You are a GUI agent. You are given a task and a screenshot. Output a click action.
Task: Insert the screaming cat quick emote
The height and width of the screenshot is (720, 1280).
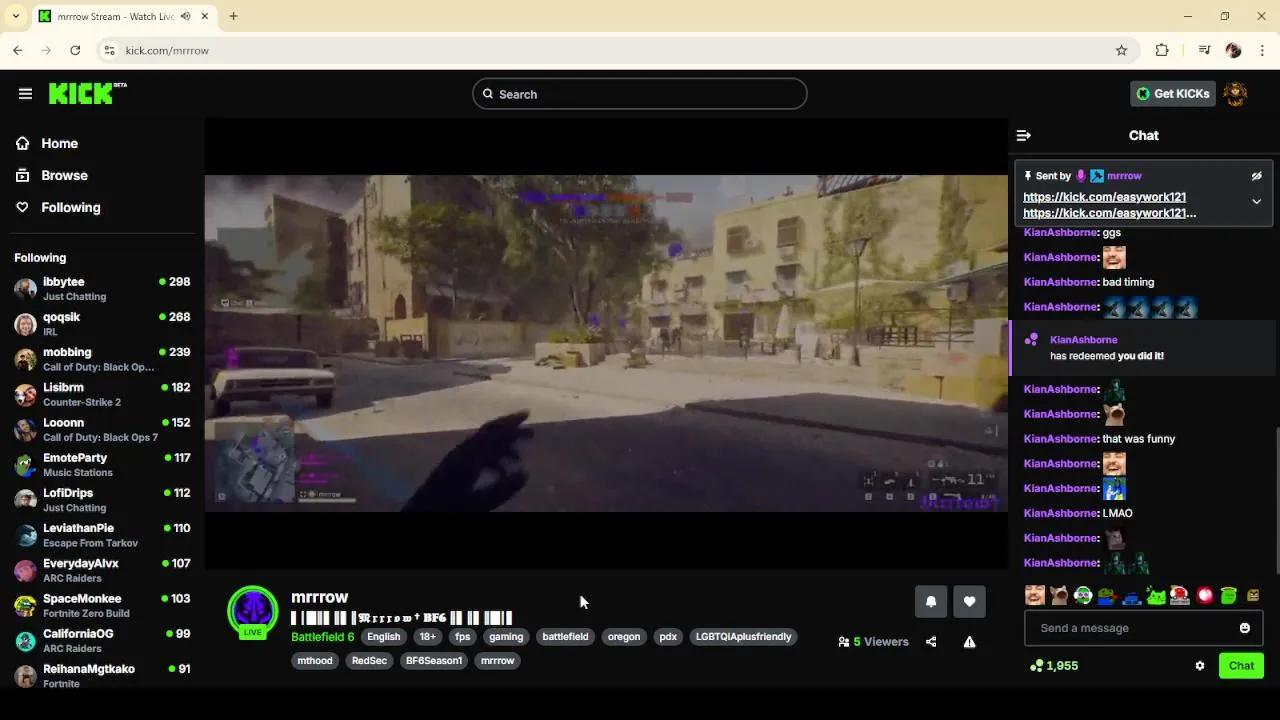[1059, 596]
